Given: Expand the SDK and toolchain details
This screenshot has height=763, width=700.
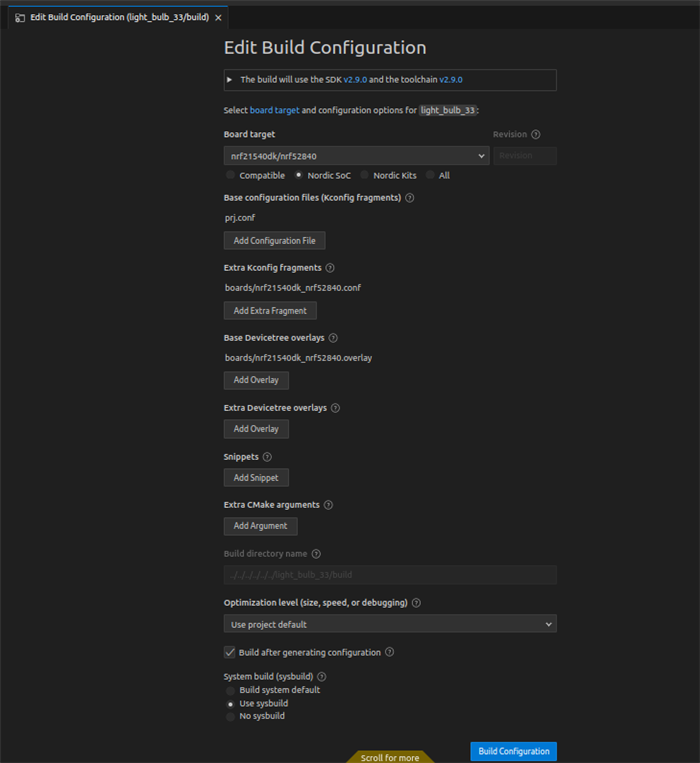Looking at the screenshot, I should [230, 80].
